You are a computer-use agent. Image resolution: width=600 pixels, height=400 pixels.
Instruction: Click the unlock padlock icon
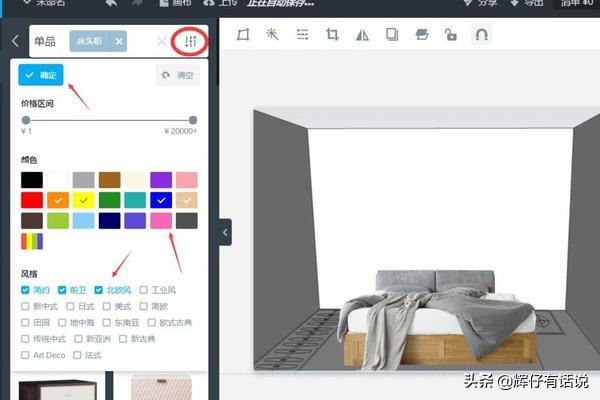[x=451, y=35]
